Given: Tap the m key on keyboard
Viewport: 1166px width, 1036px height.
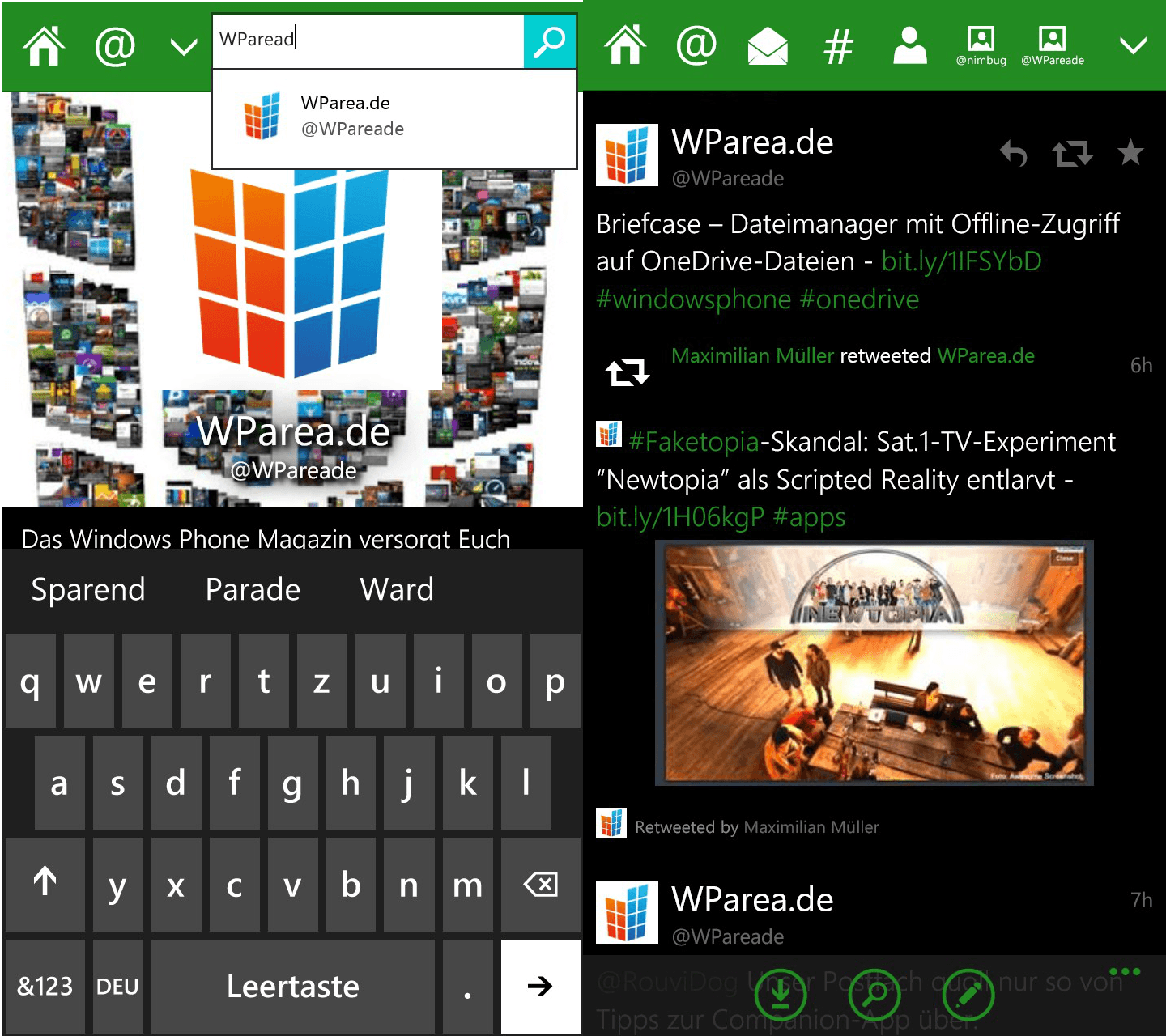Looking at the screenshot, I should 467,885.
